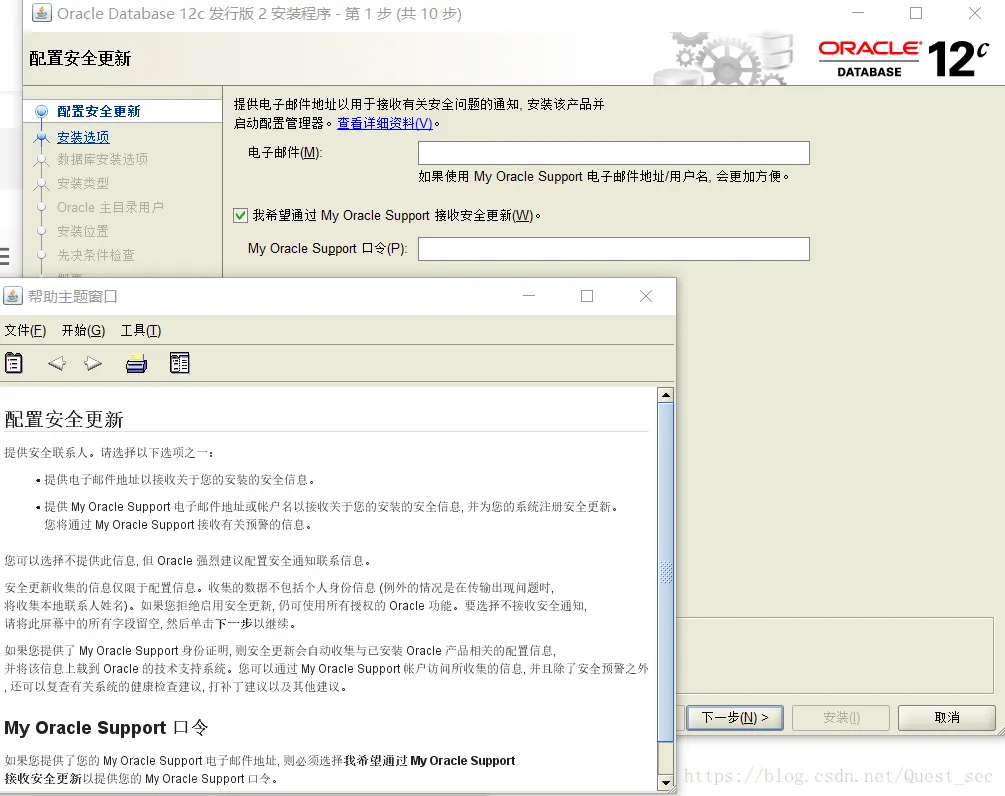This screenshot has width=1005, height=796.
Task: Click the 数据库安装选项 step
Action: tap(103, 159)
